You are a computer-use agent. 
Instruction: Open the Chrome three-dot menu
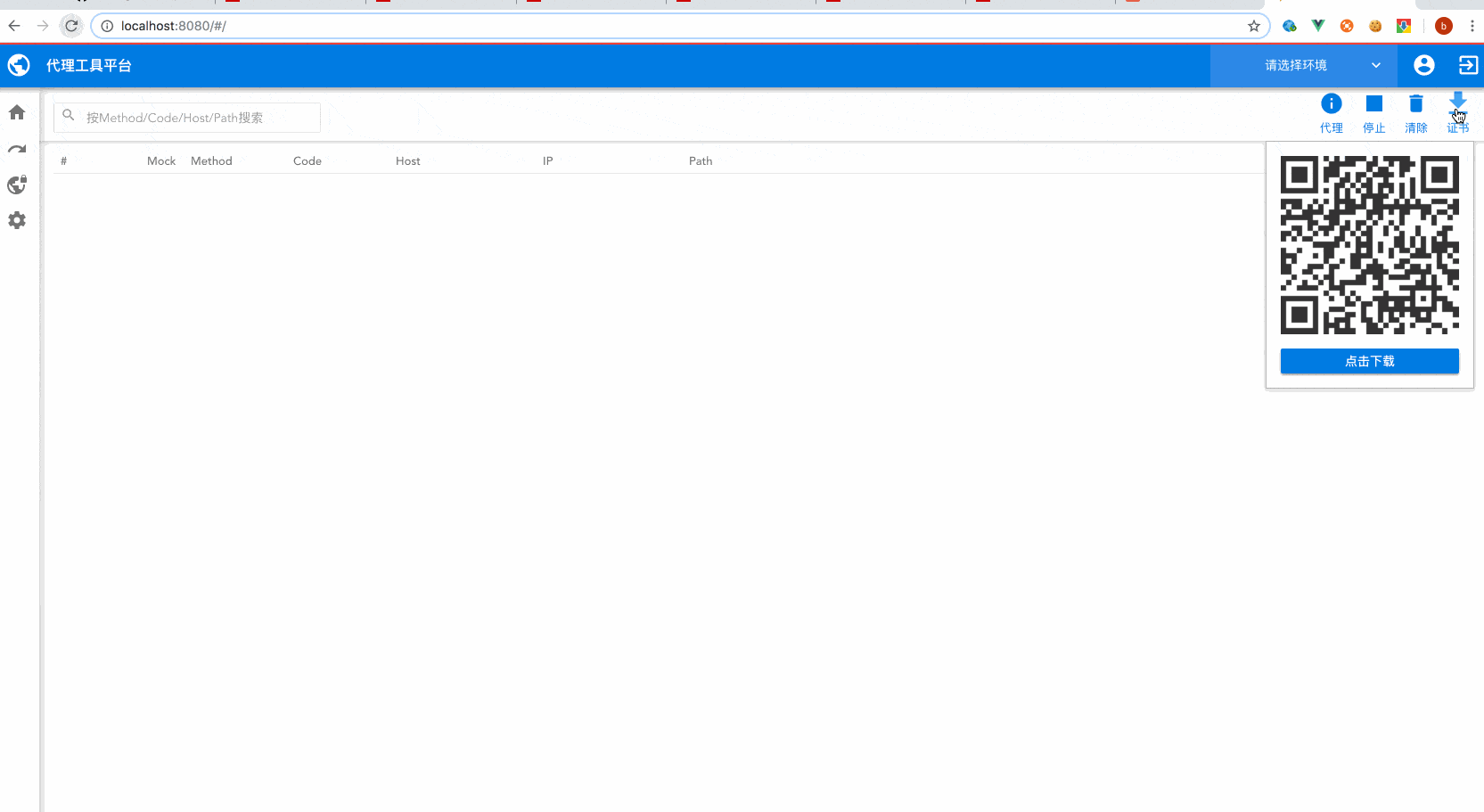pos(1472,26)
